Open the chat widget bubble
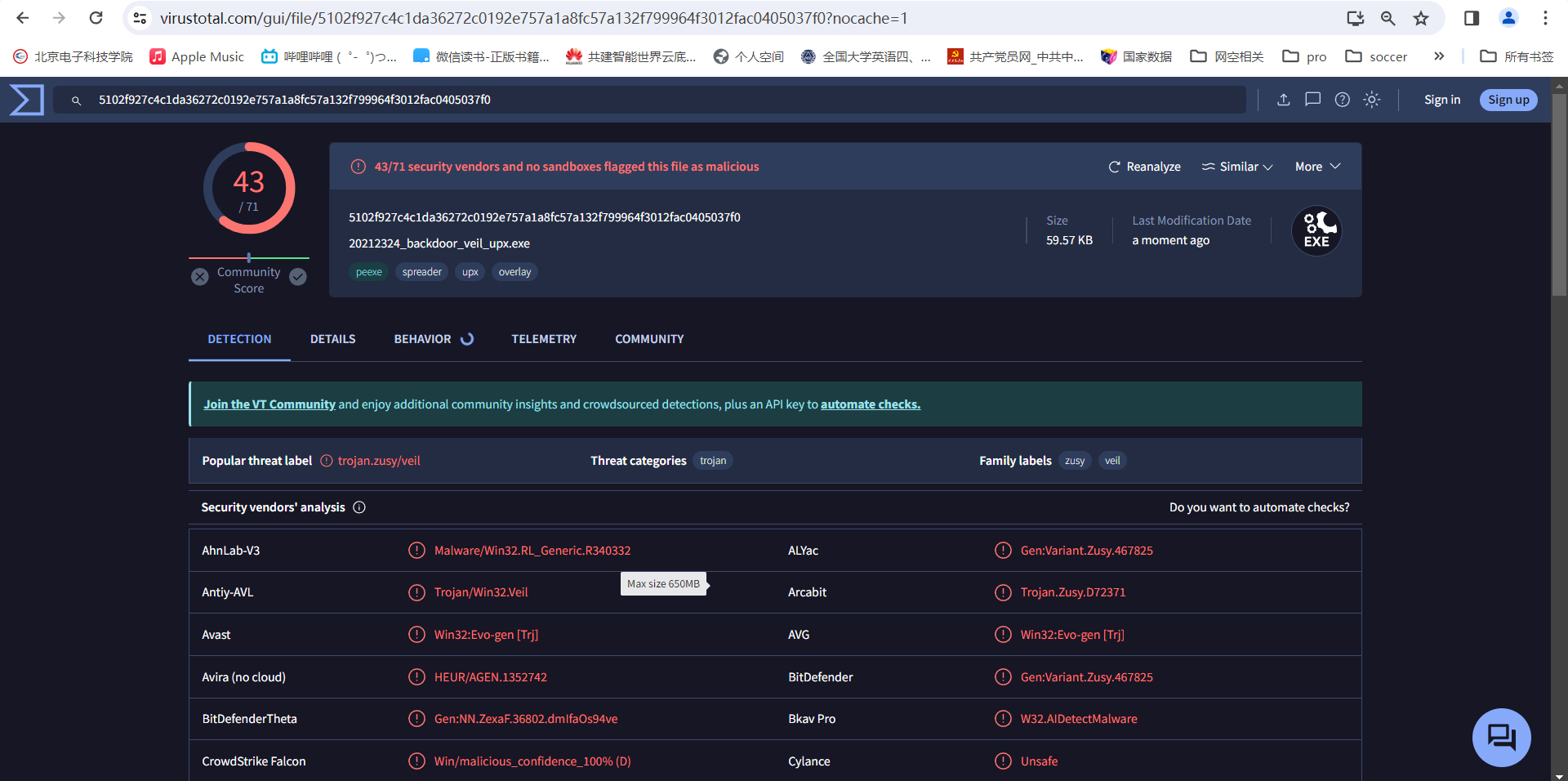 pyautogui.click(x=1502, y=738)
